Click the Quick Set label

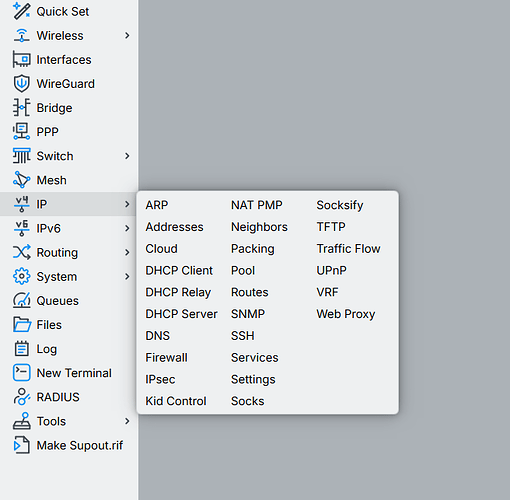point(63,11)
